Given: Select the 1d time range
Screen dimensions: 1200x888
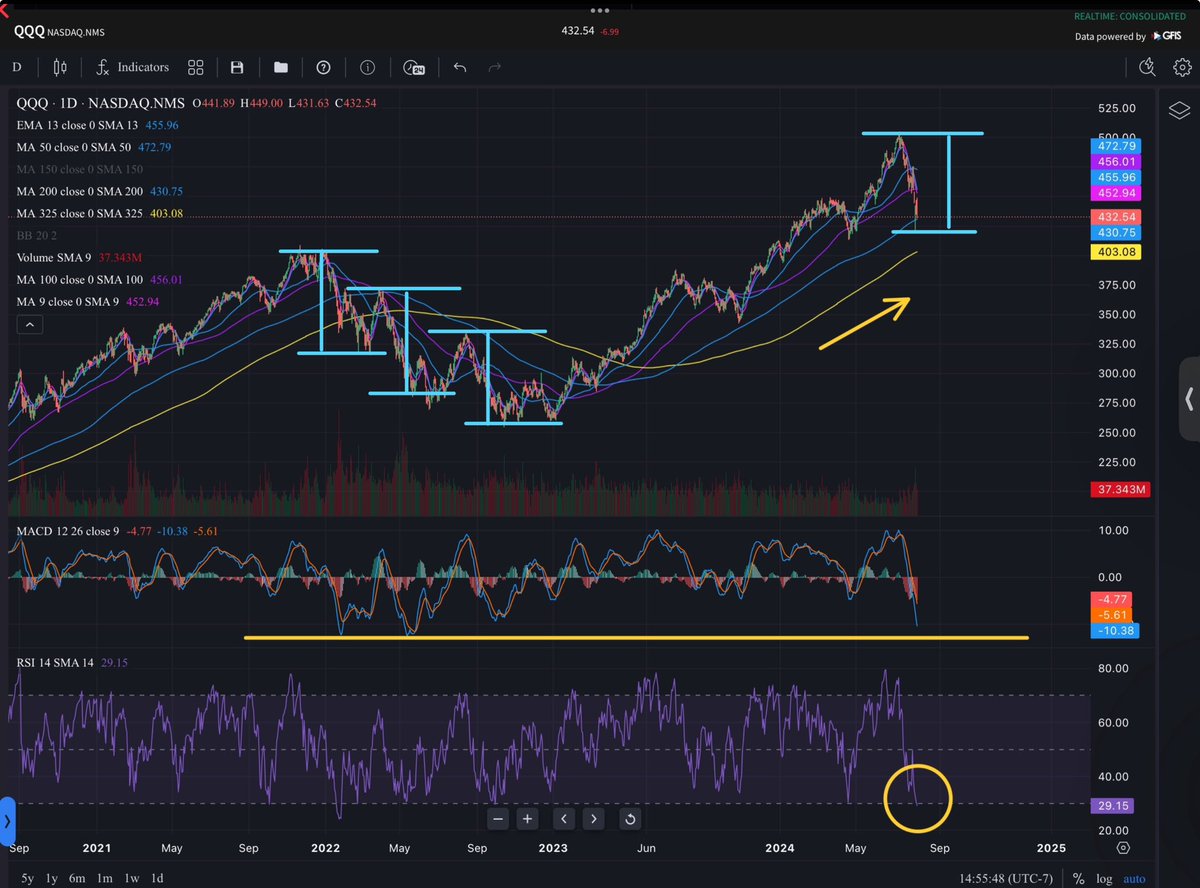Looking at the screenshot, I should pos(157,878).
